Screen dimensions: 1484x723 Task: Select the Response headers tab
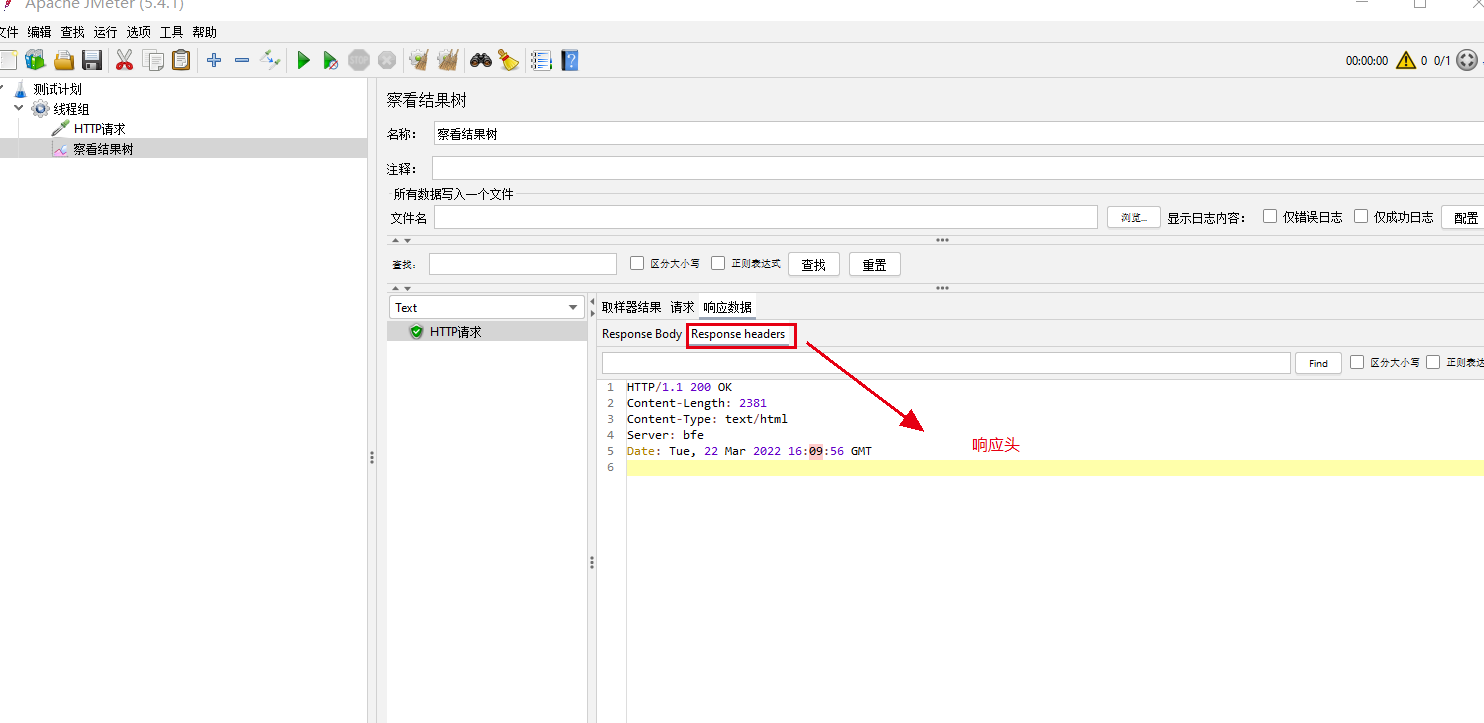click(x=739, y=334)
